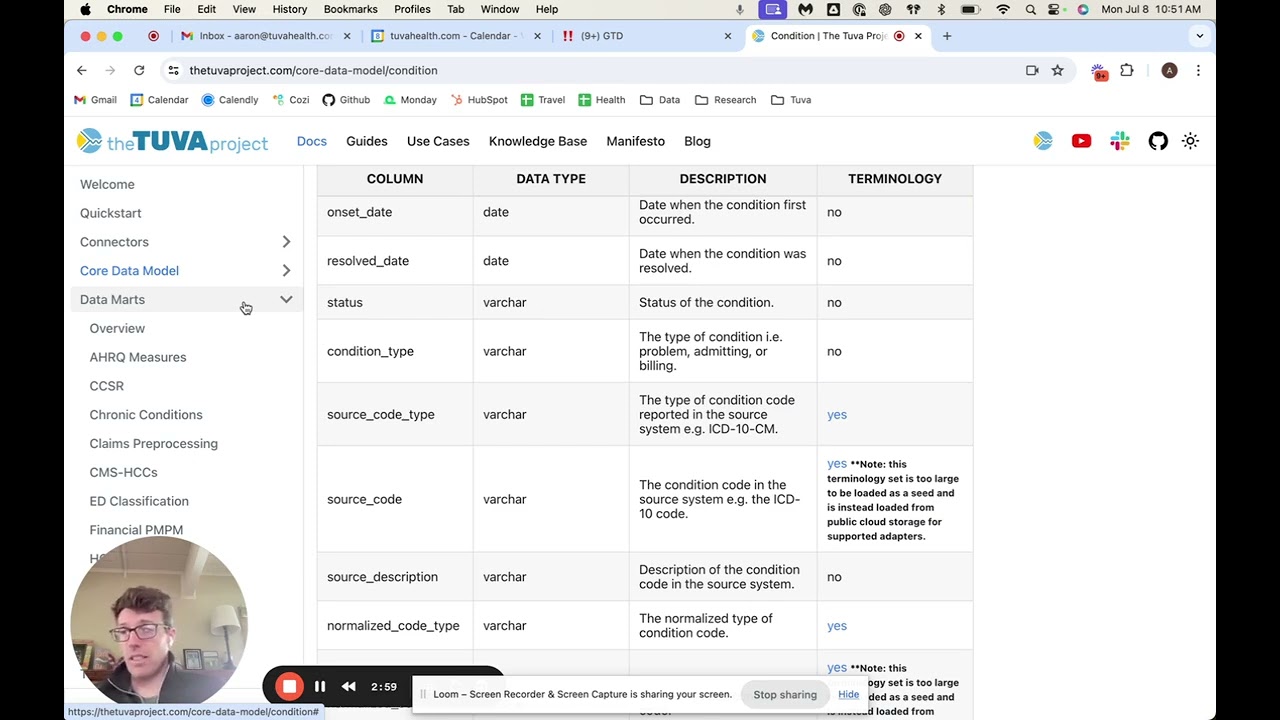Open the Chrome File menu

coord(172,9)
